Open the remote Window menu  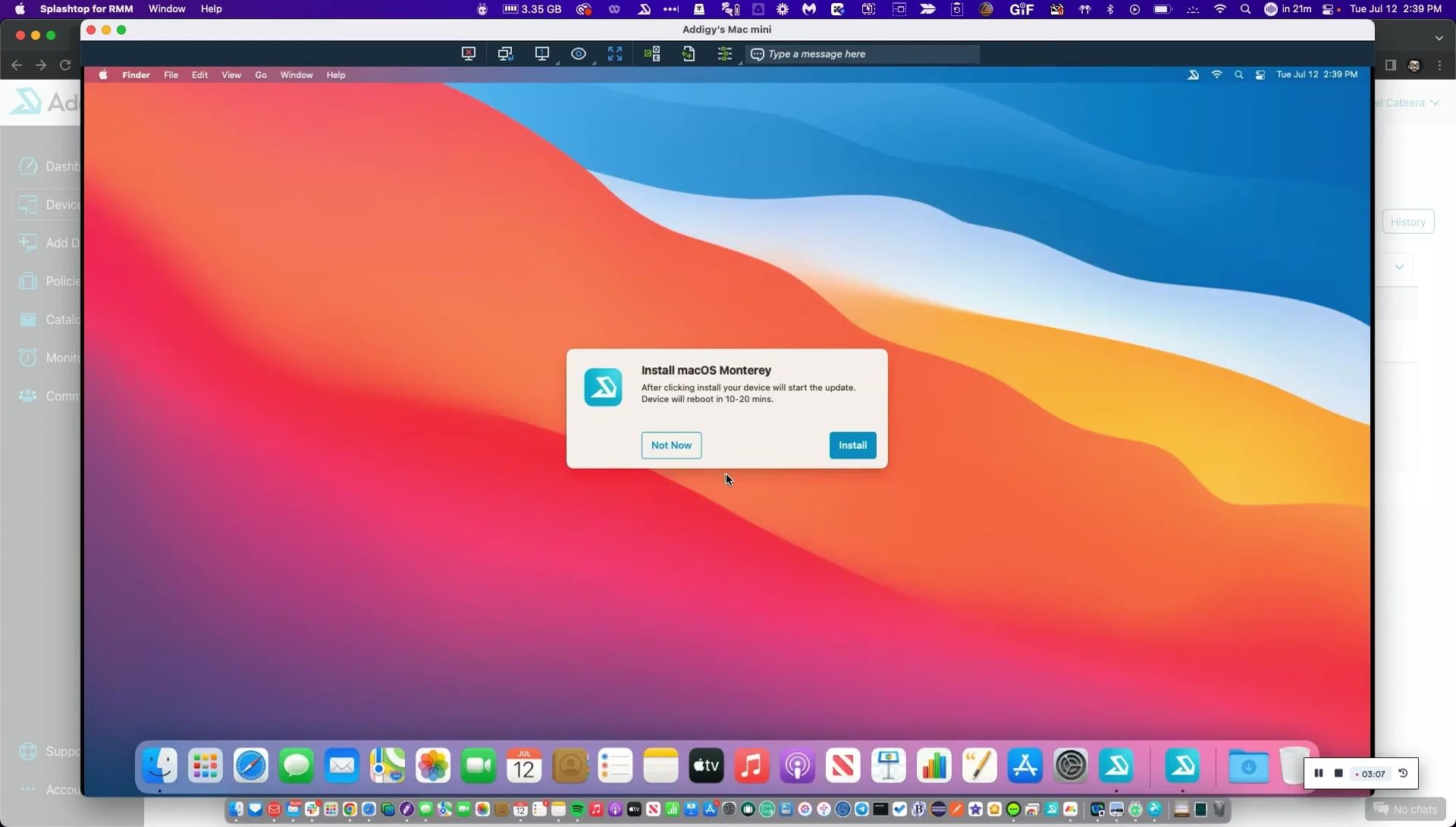point(297,75)
